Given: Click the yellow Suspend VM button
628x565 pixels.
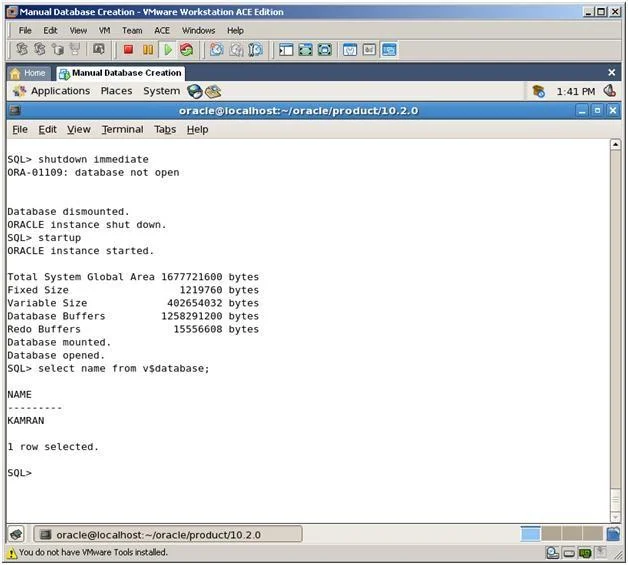Looking at the screenshot, I should click(x=148, y=50).
